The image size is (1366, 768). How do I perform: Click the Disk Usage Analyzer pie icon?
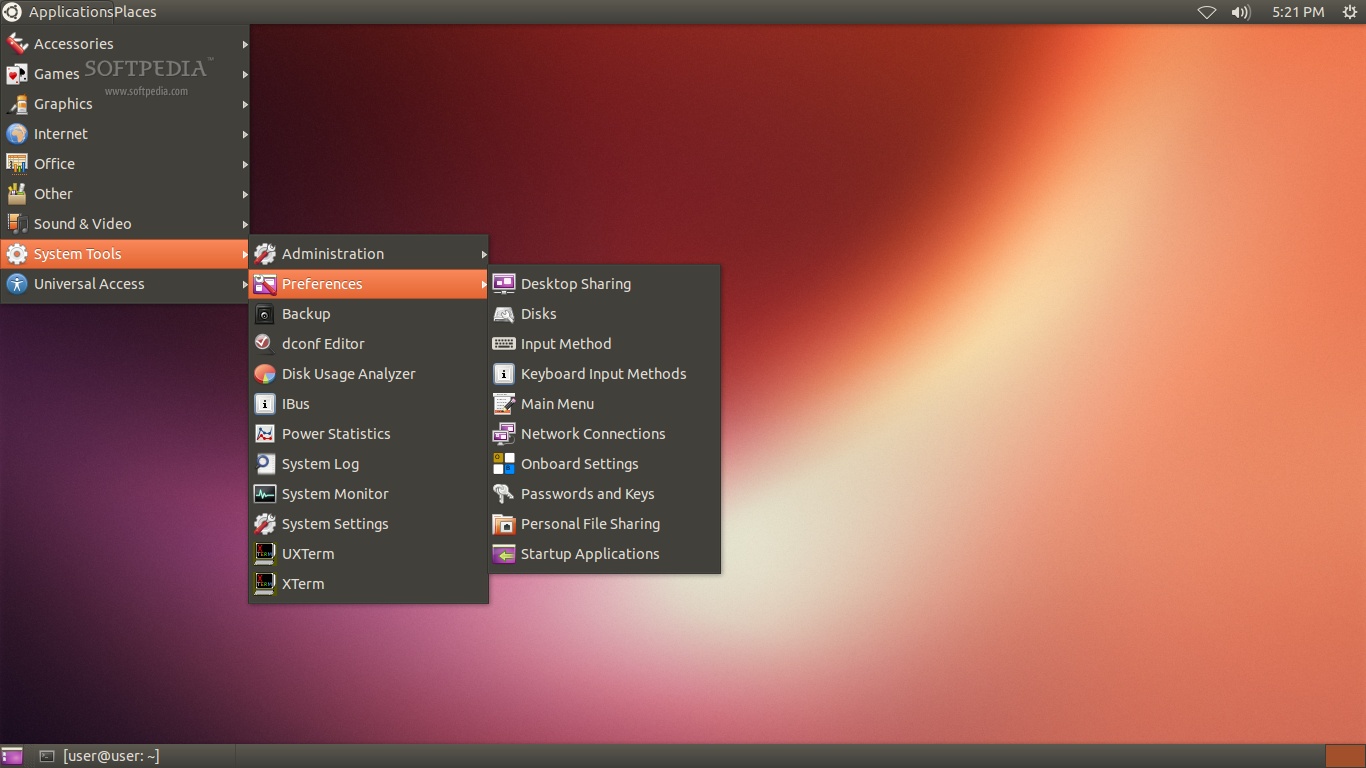(265, 374)
